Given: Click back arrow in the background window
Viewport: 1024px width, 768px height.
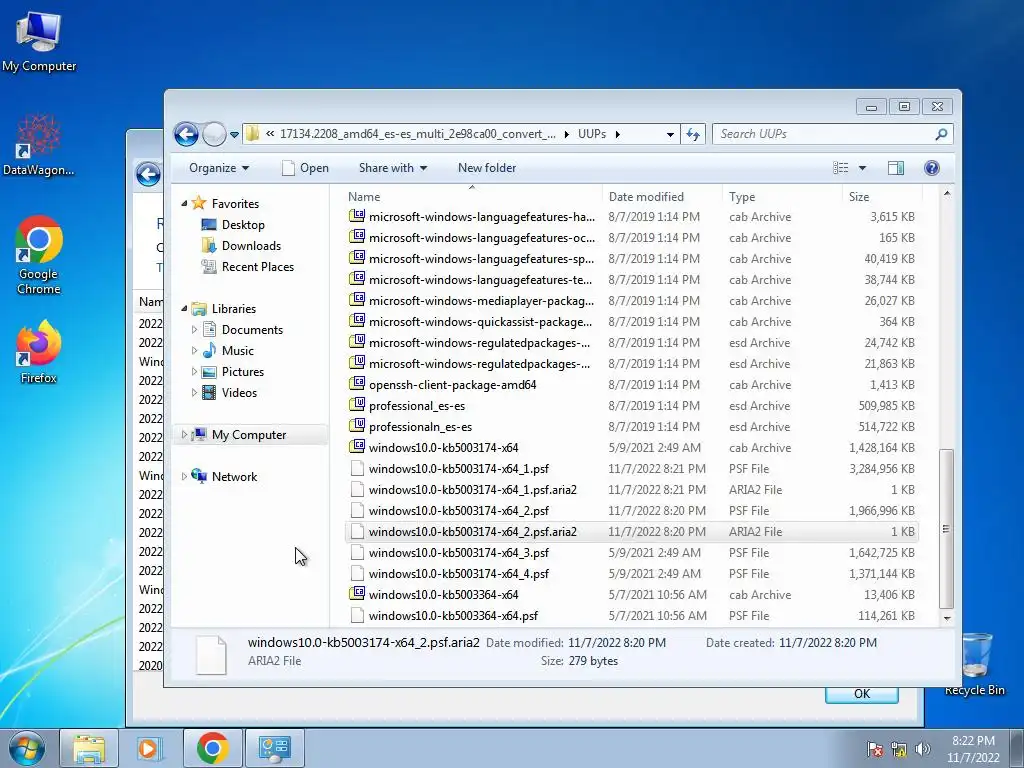Looking at the screenshot, I should [148, 174].
